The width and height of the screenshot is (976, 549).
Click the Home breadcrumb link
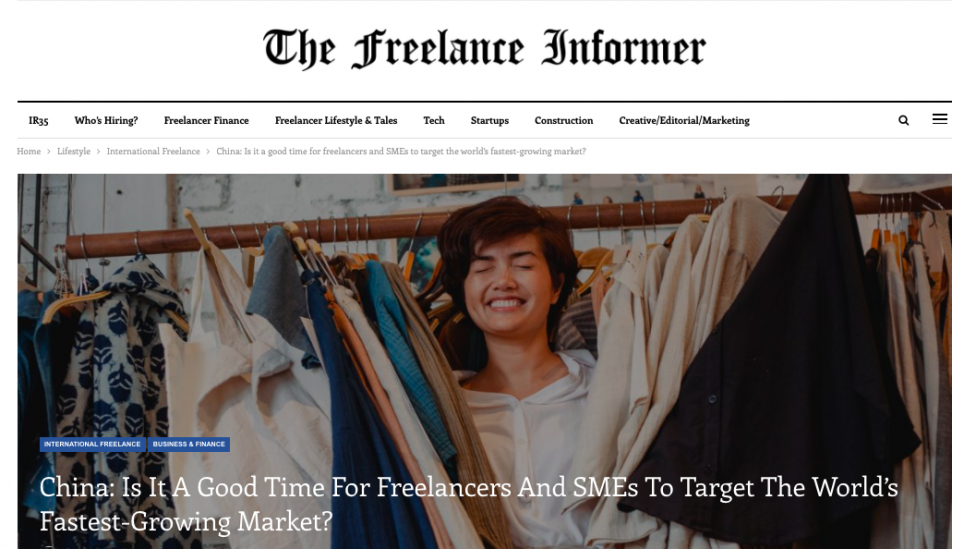click(29, 151)
